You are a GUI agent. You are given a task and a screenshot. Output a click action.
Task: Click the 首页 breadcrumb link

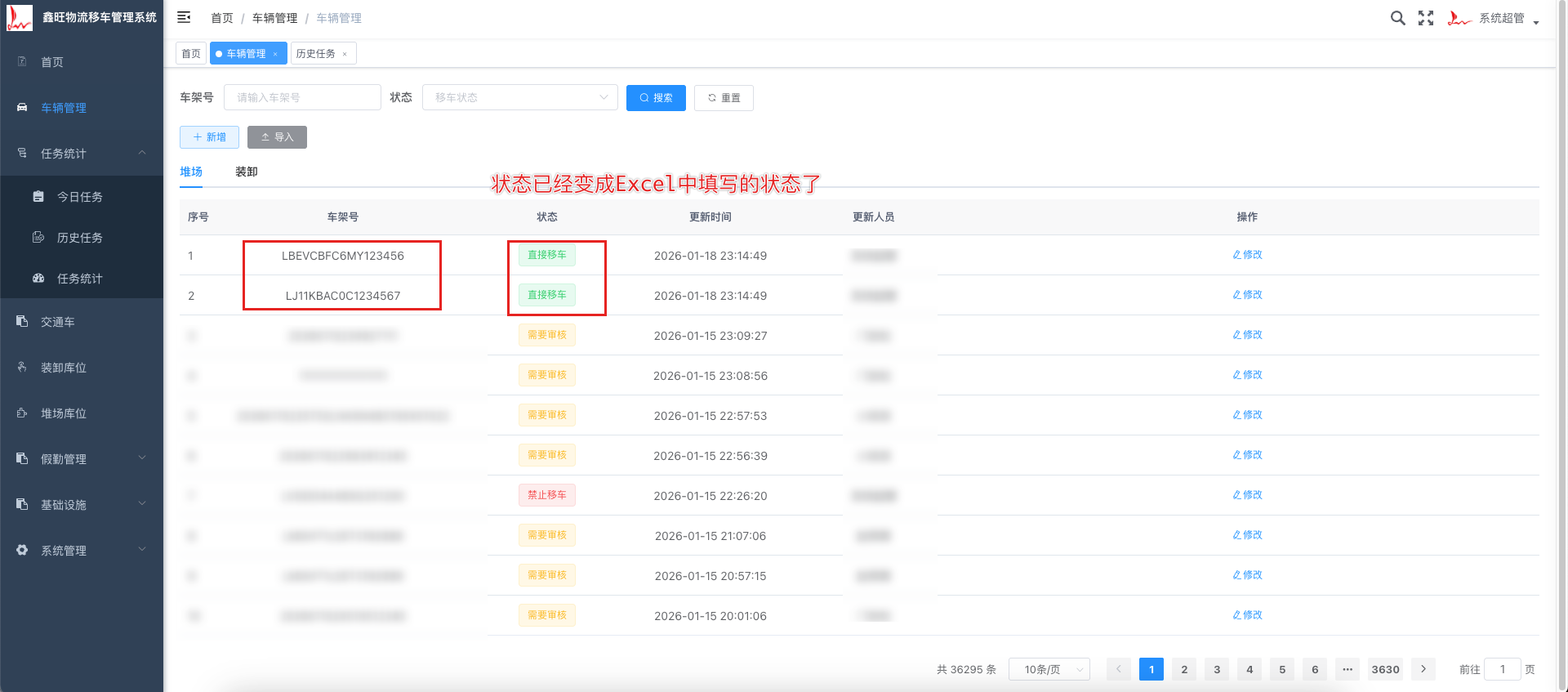click(x=221, y=18)
